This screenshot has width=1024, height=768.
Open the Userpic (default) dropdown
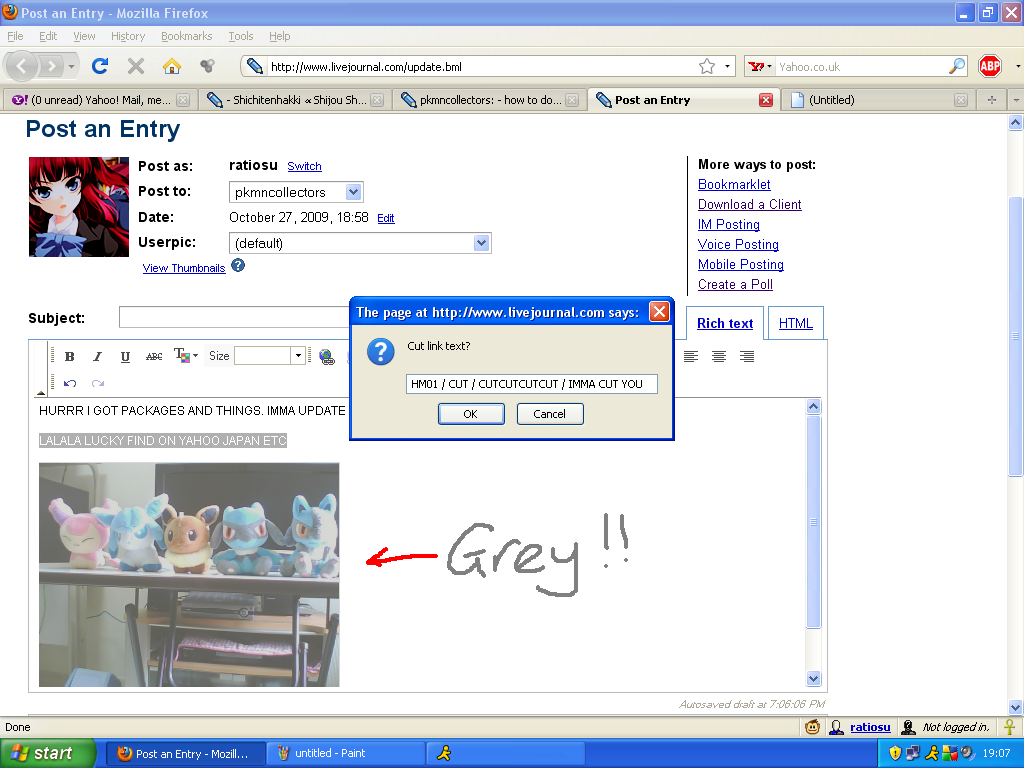click(x=481, y=243)
